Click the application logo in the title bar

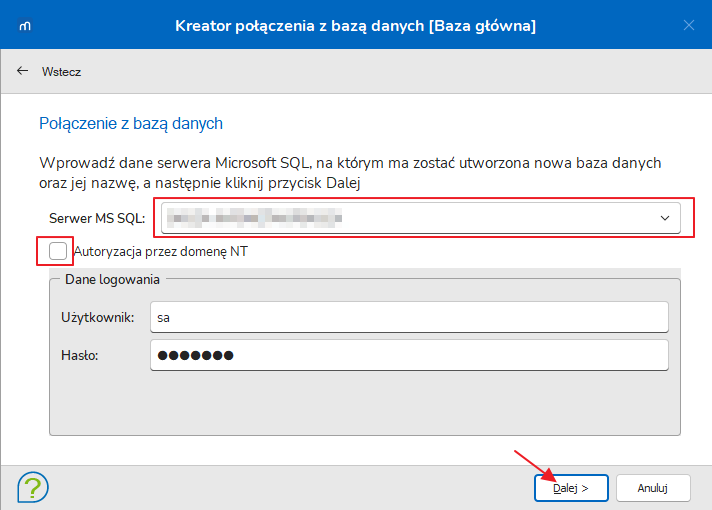point(25,25)
